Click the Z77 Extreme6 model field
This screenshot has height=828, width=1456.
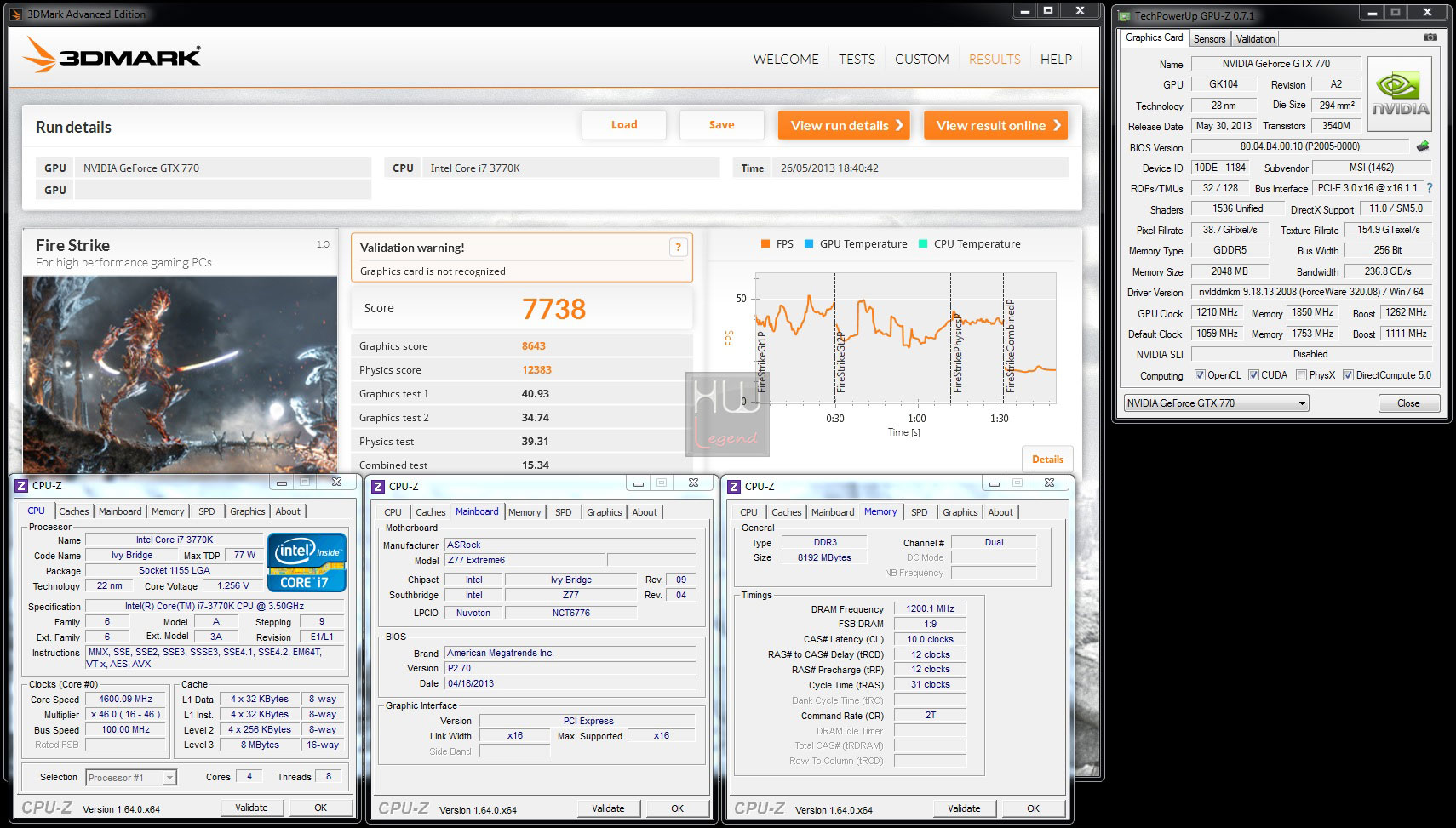pyautogui.click(x=525, y=561)
